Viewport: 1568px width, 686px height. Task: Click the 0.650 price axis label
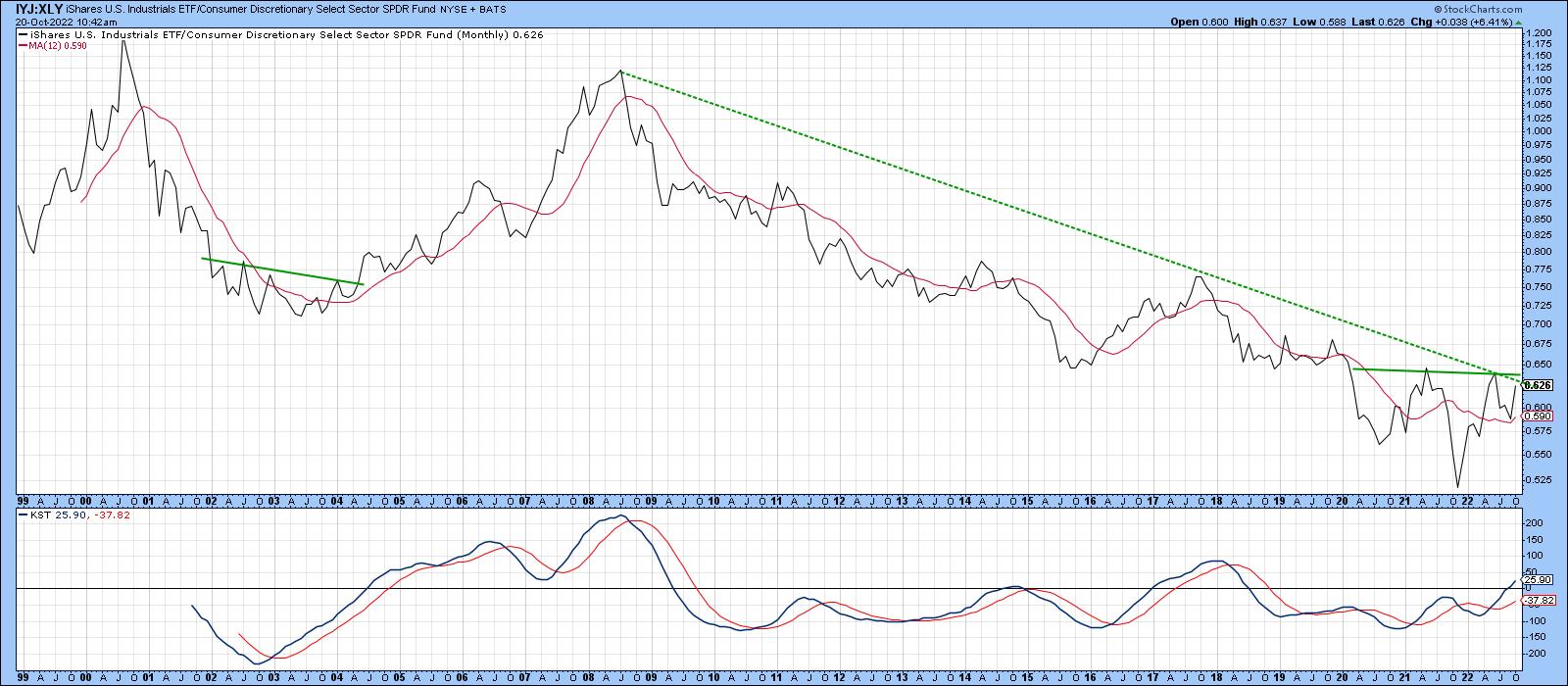tap(1539, 364)
